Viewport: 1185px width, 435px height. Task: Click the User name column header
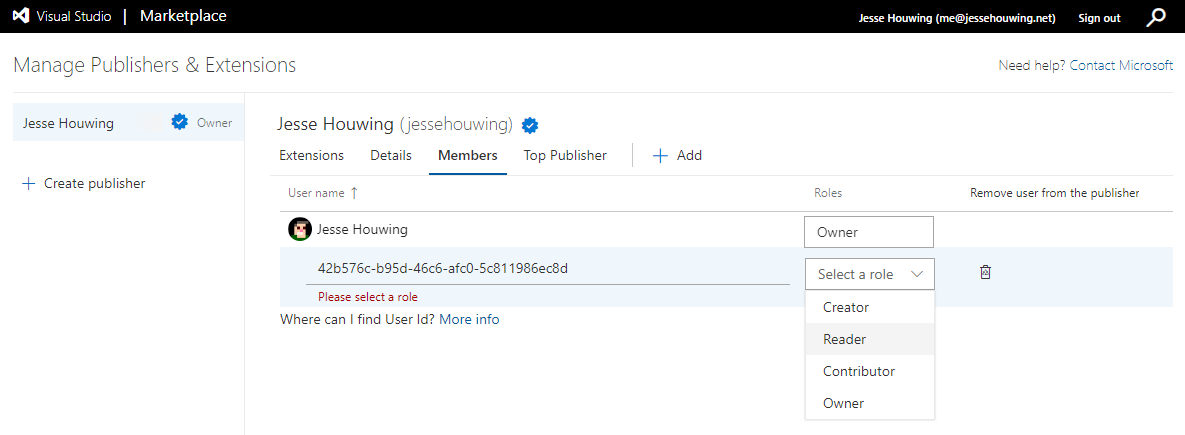[315, 193]
